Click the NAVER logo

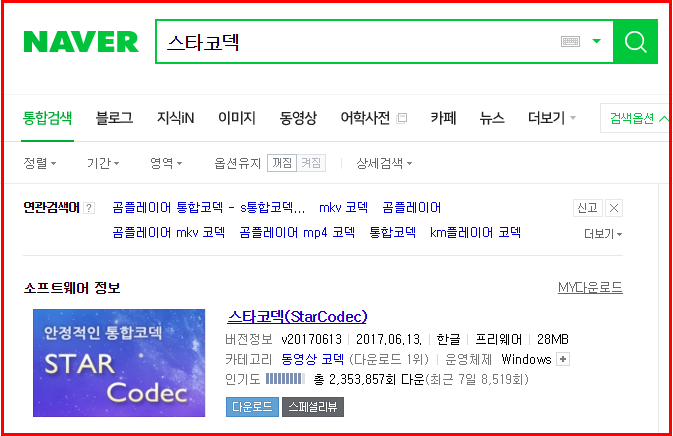tap(81, 42)
